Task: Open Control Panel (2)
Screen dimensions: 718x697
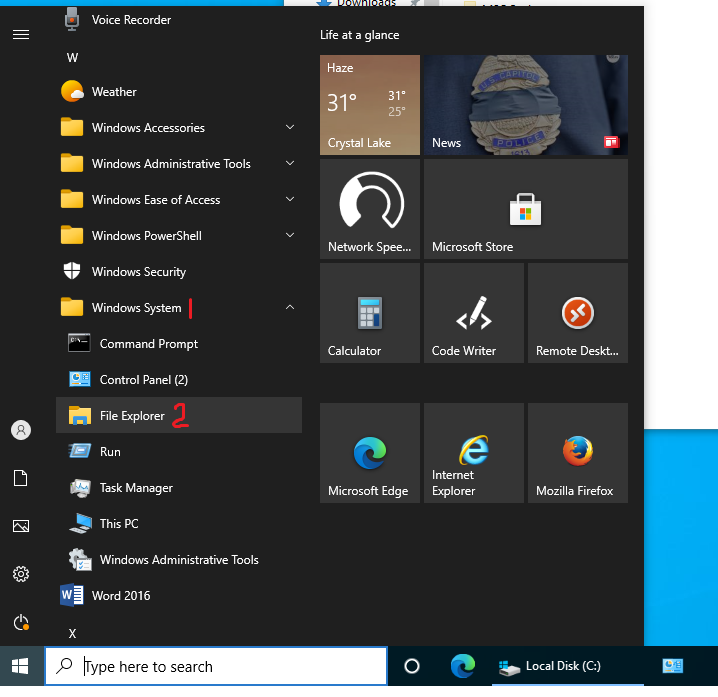Action: (179, 380)
